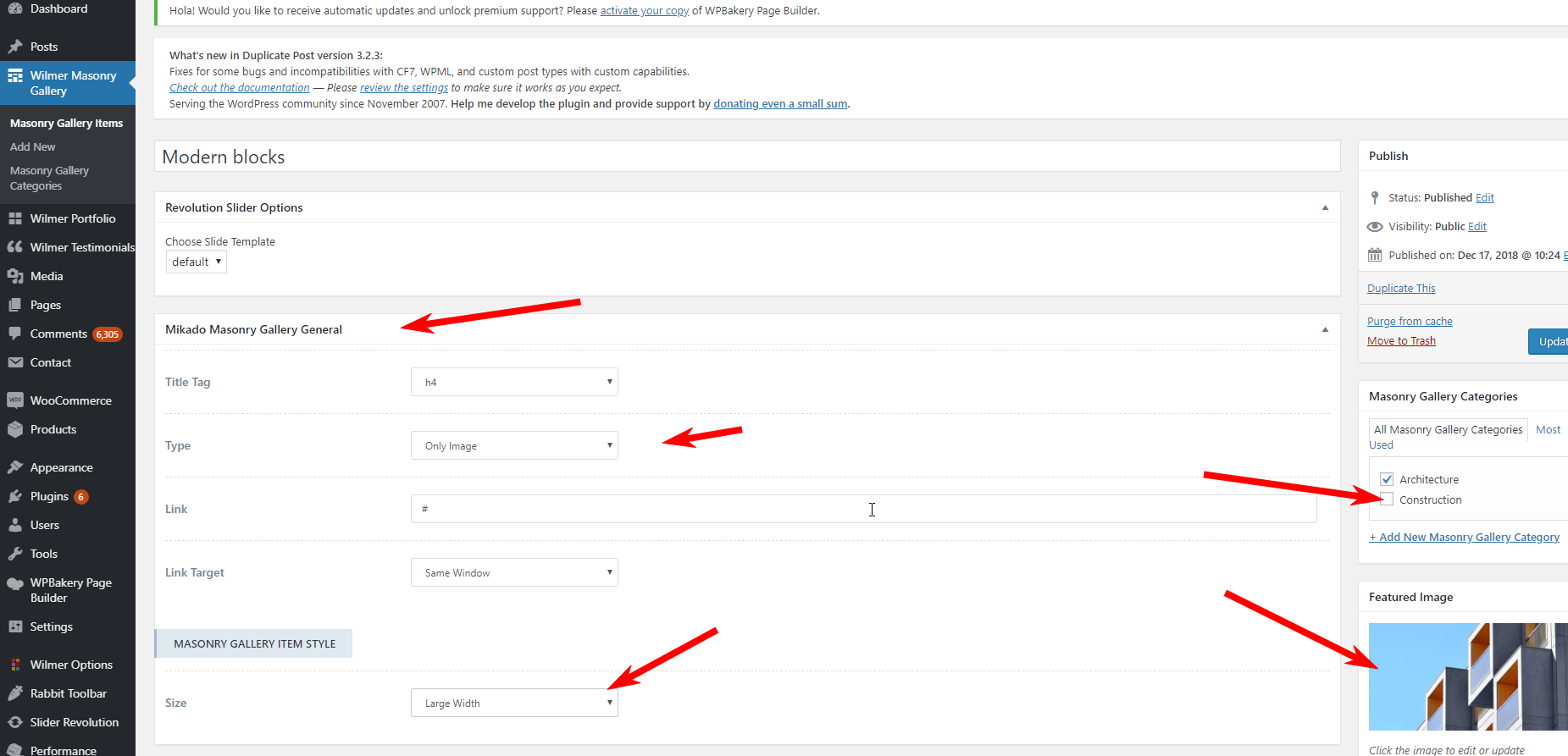Screen dimensions: 1568x756
Task: Click Purge from cache link
Action: pyautogui.click(x=1410, y=321)
